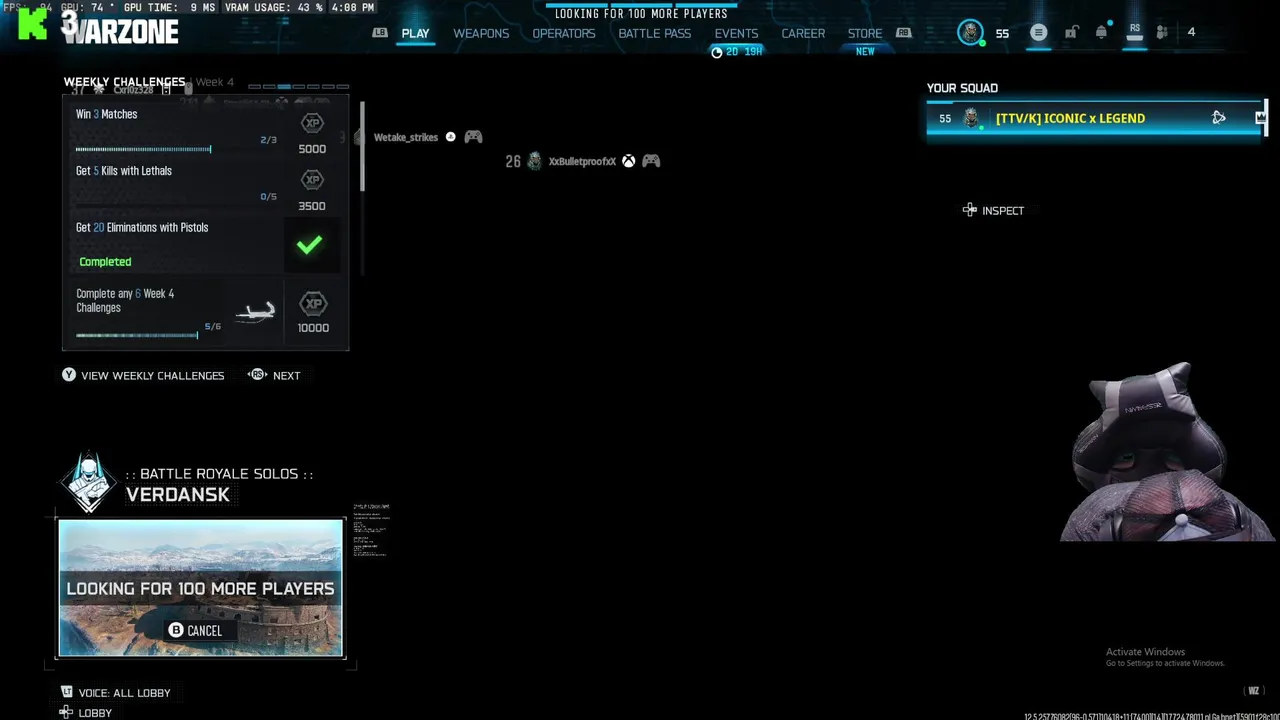Click the WEEKLY CHALLENGES heading
Screen dimensions: 1280x720
[124, 82]
